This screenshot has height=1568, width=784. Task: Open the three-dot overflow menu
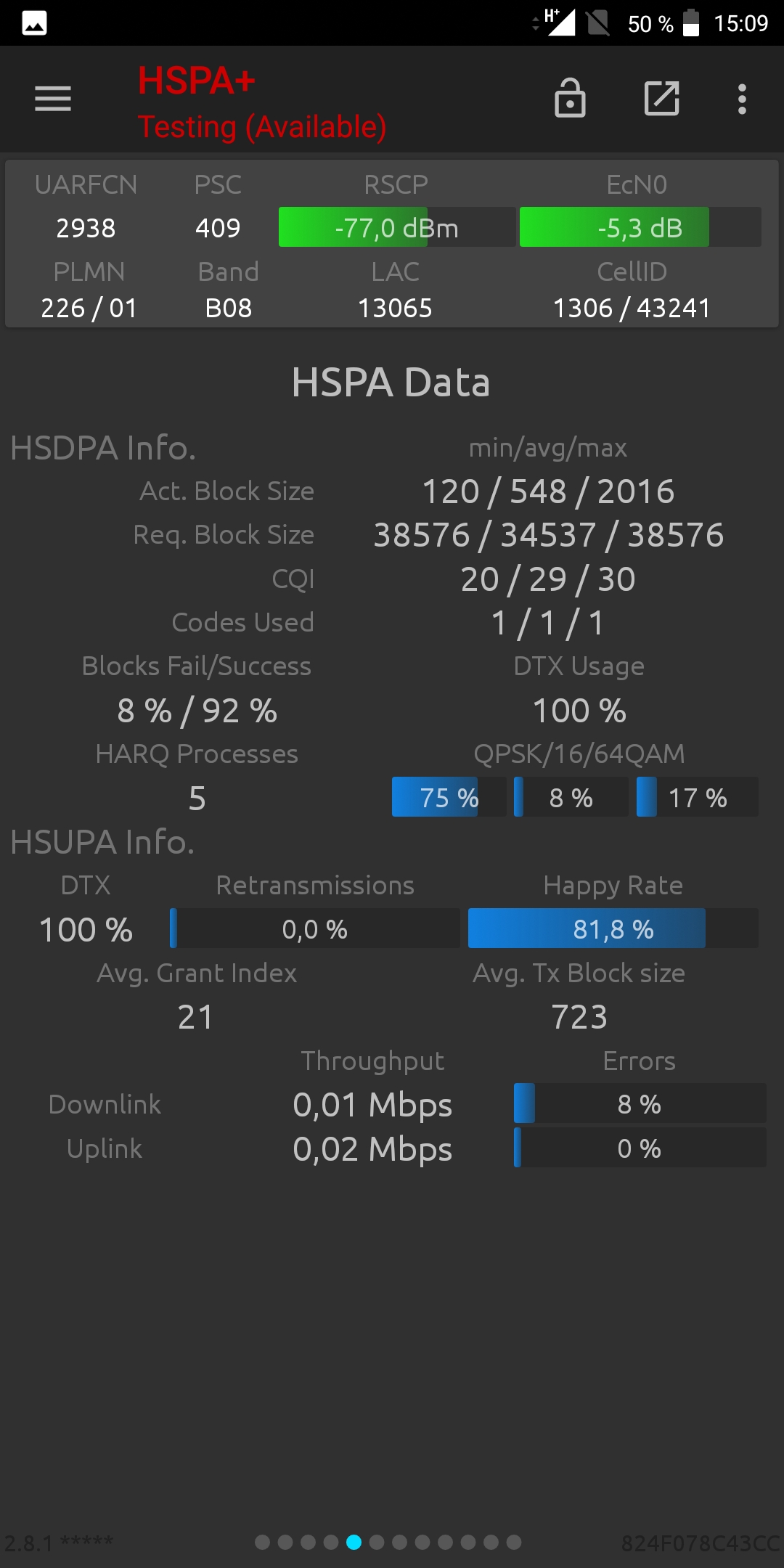pos(742,99)
